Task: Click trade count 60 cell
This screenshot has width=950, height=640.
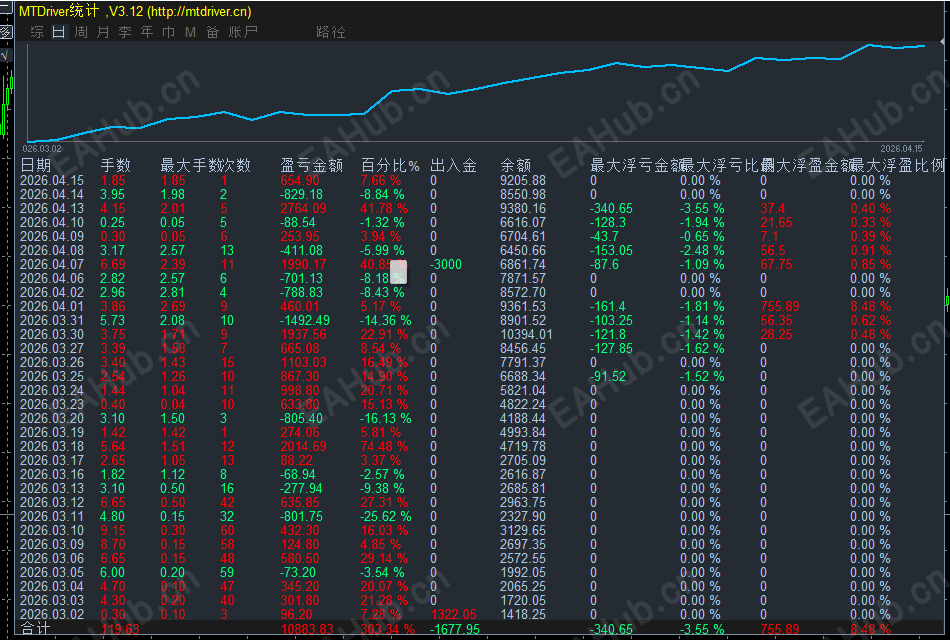Action: [227, 530]
